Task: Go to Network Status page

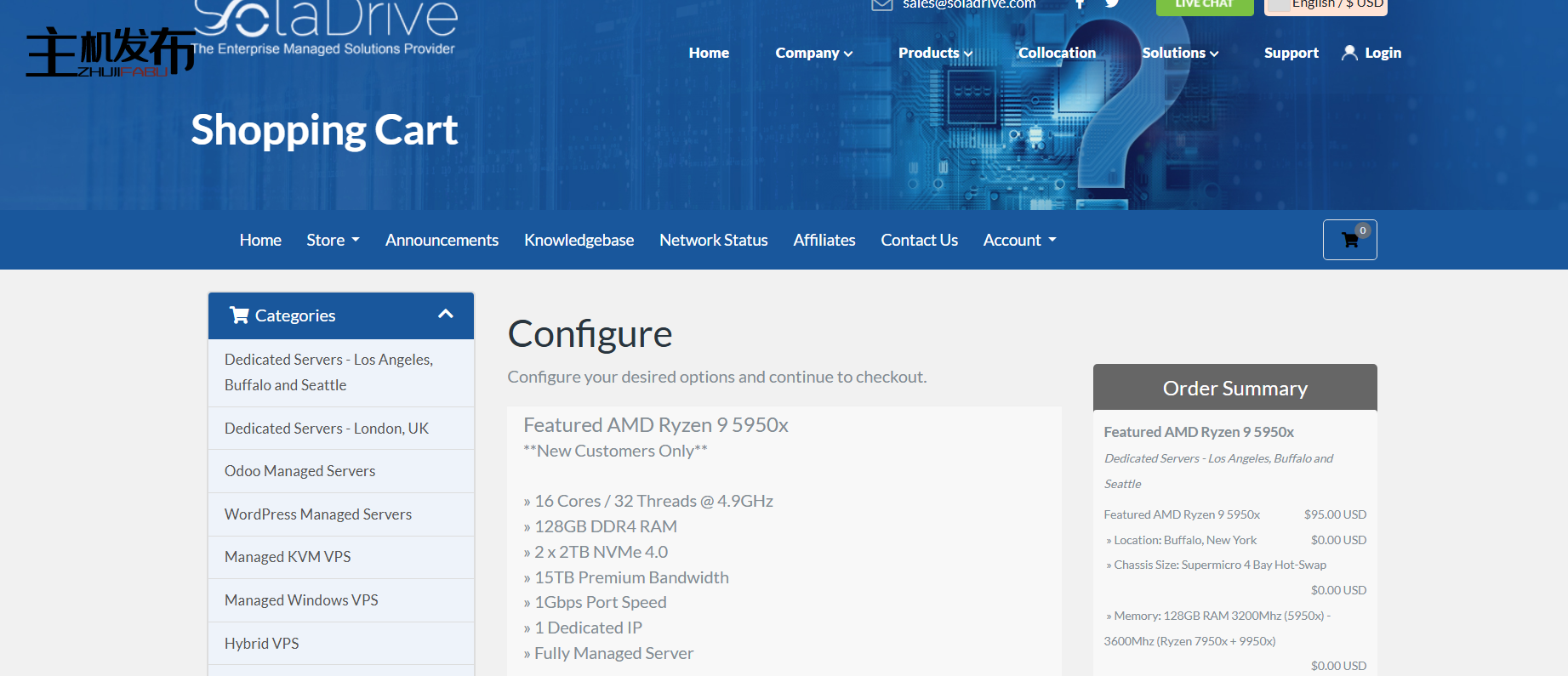Action: click(713, 241)
